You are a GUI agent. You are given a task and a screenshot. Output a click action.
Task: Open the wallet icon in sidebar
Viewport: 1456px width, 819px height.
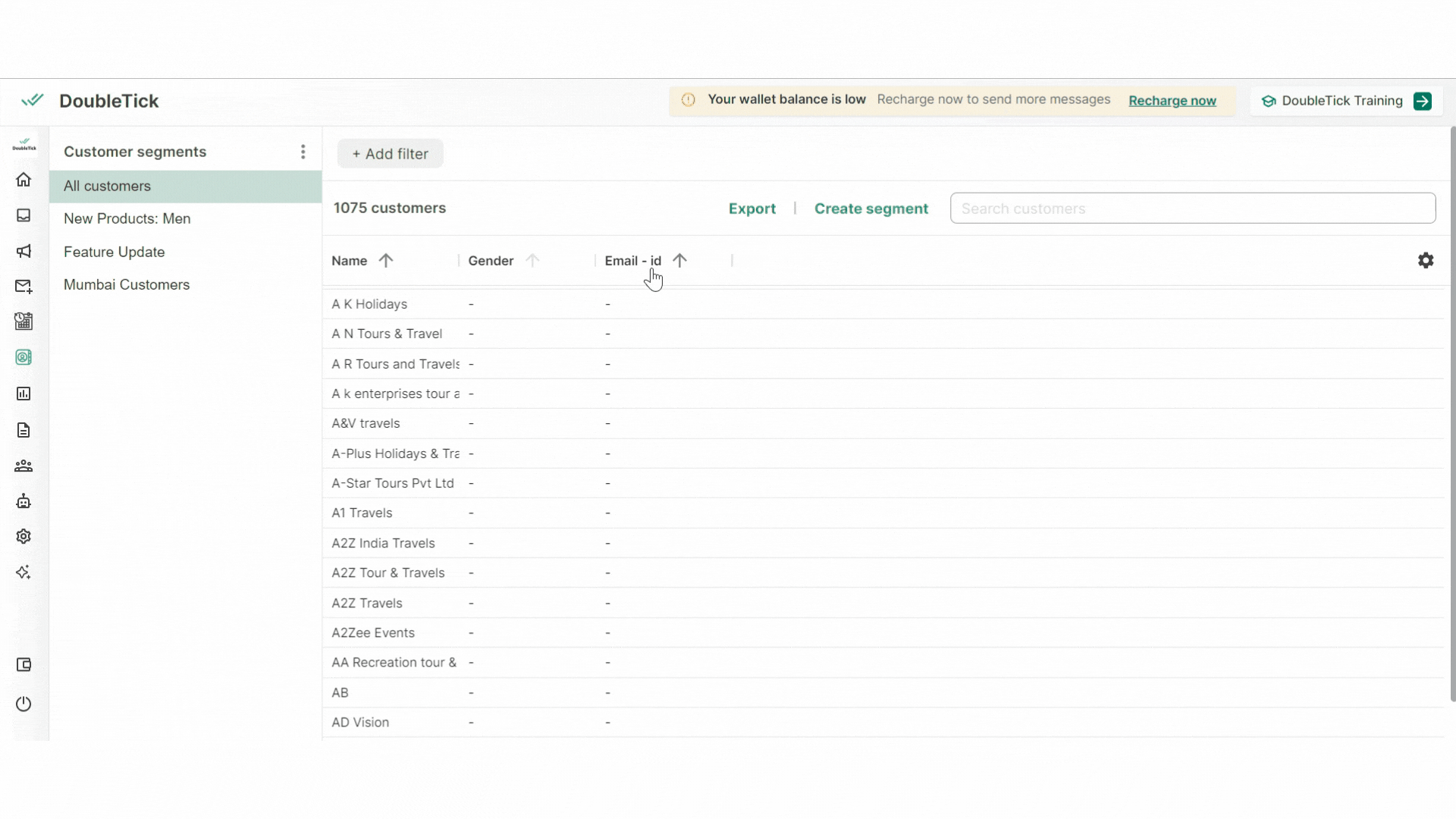(24, 665)
